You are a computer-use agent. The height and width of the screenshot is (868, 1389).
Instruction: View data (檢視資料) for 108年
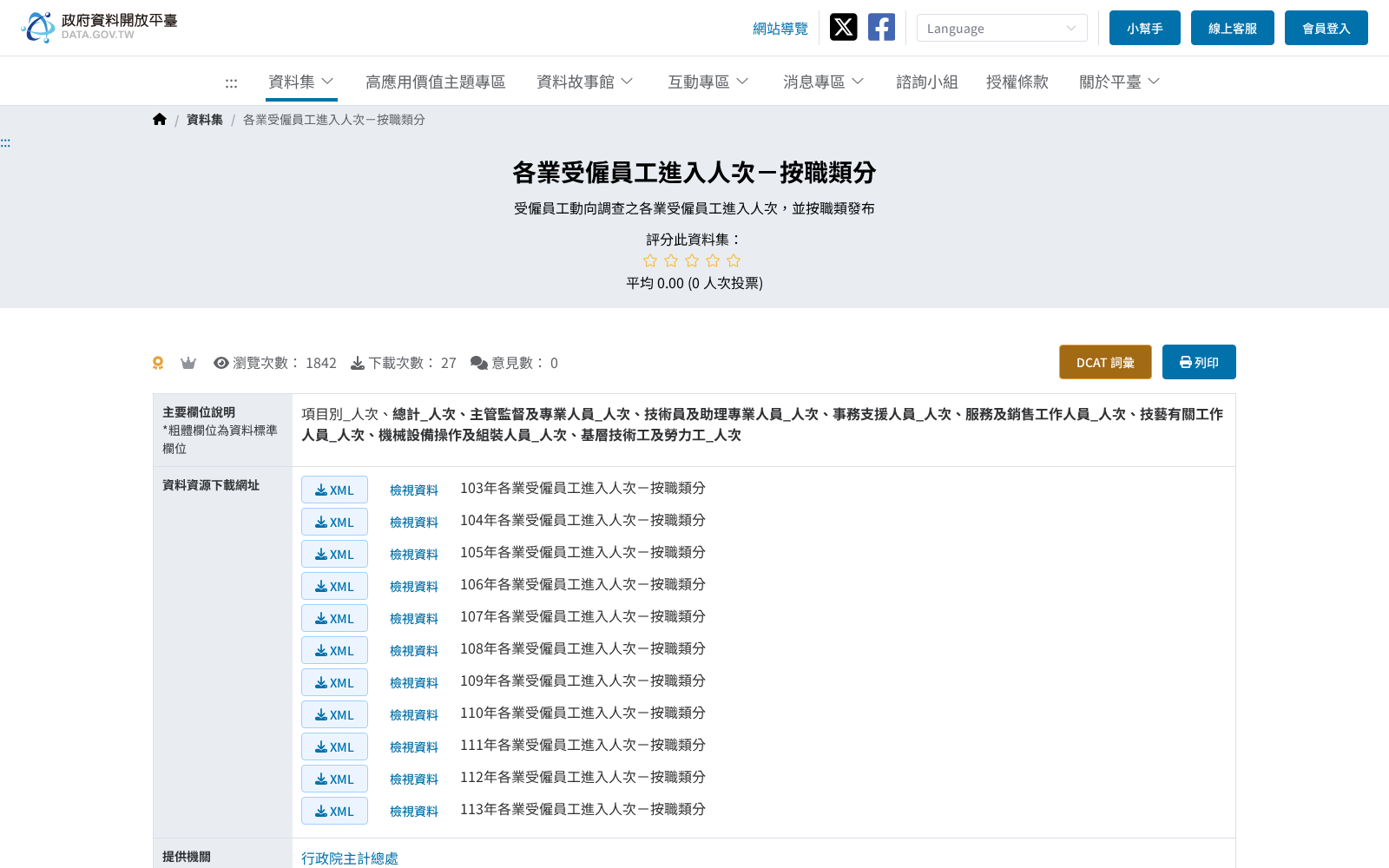[414, 651]
